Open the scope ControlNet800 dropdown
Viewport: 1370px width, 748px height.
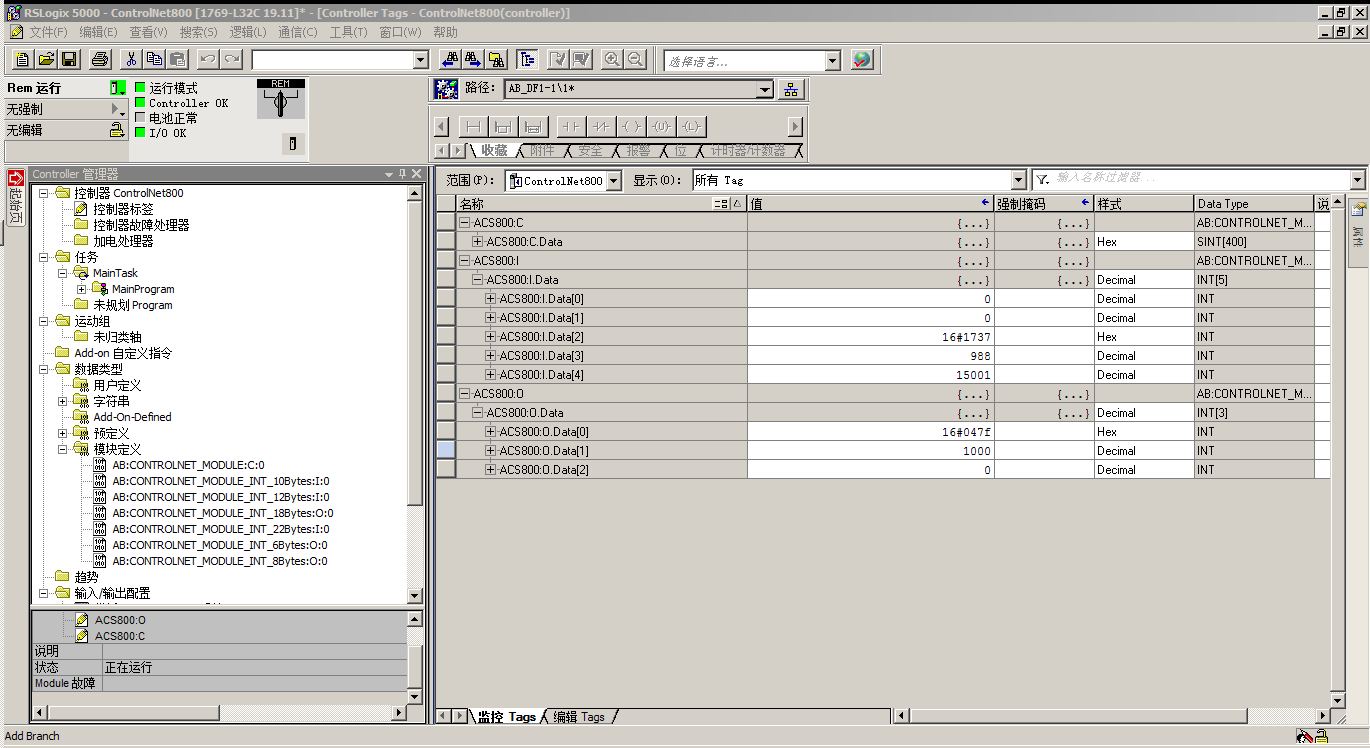[613, 181]
